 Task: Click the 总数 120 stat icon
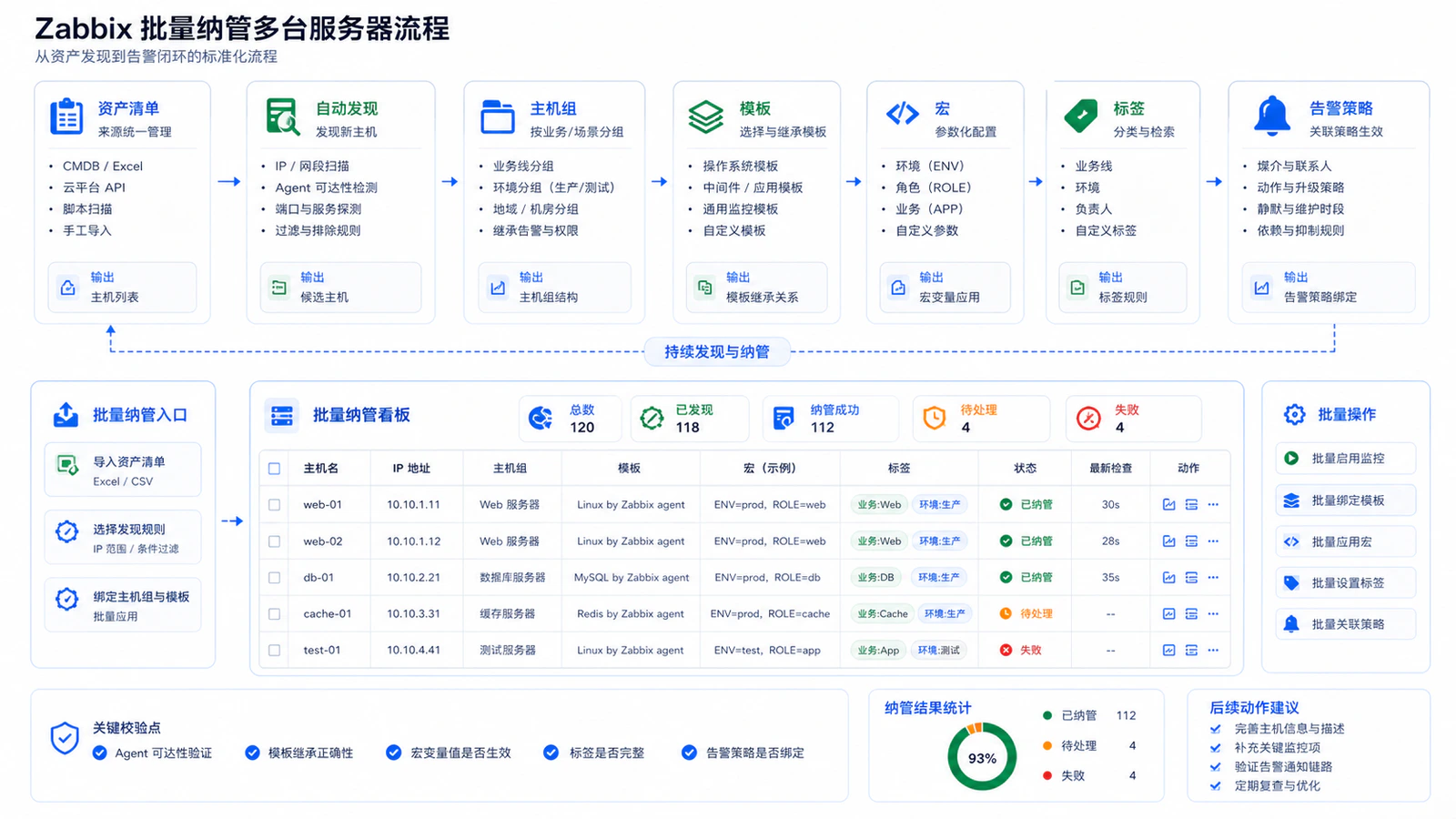[541, 418]
